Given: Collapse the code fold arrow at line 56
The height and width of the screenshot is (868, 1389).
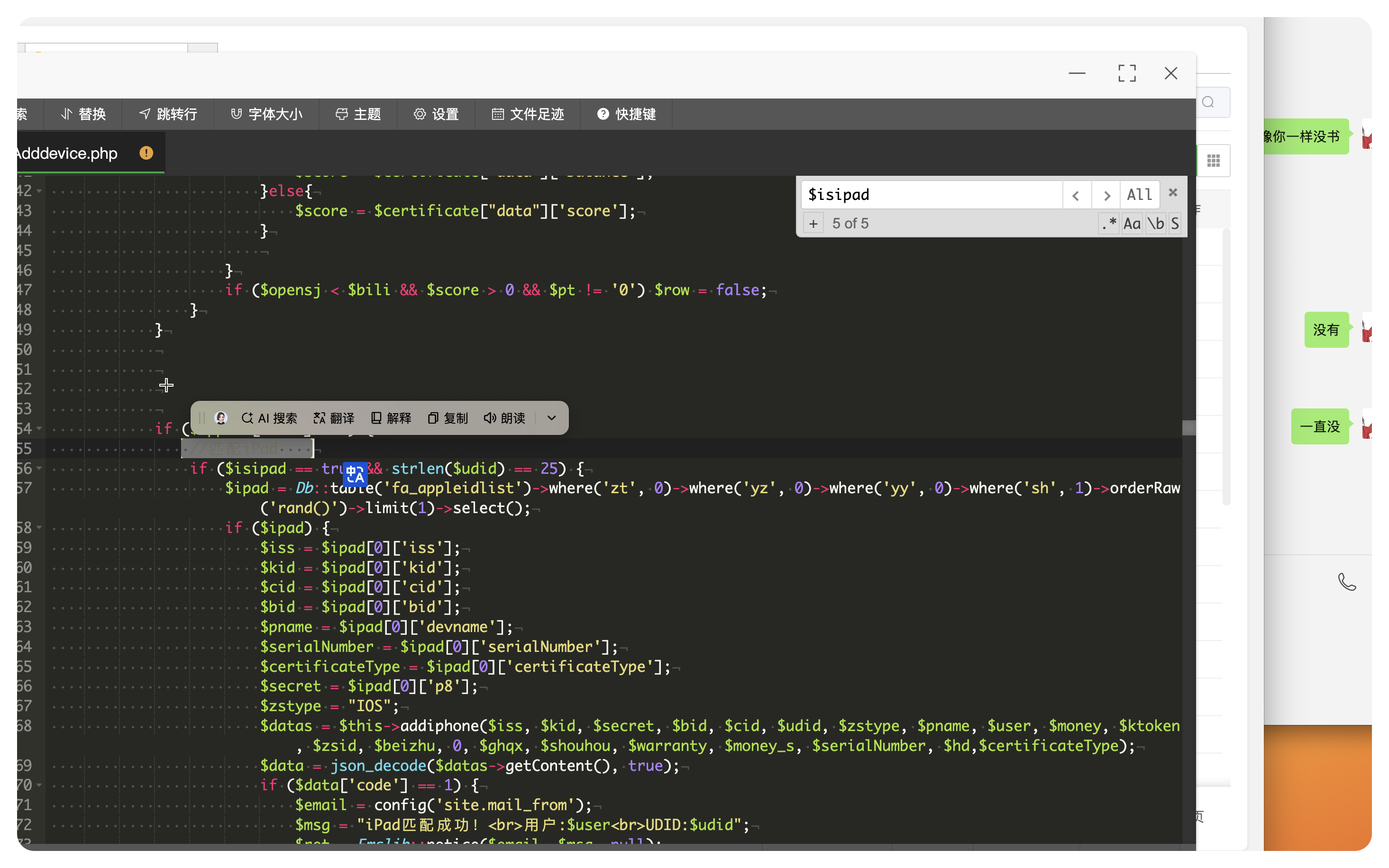Looking at the screenshot, I should click(39, 469).
